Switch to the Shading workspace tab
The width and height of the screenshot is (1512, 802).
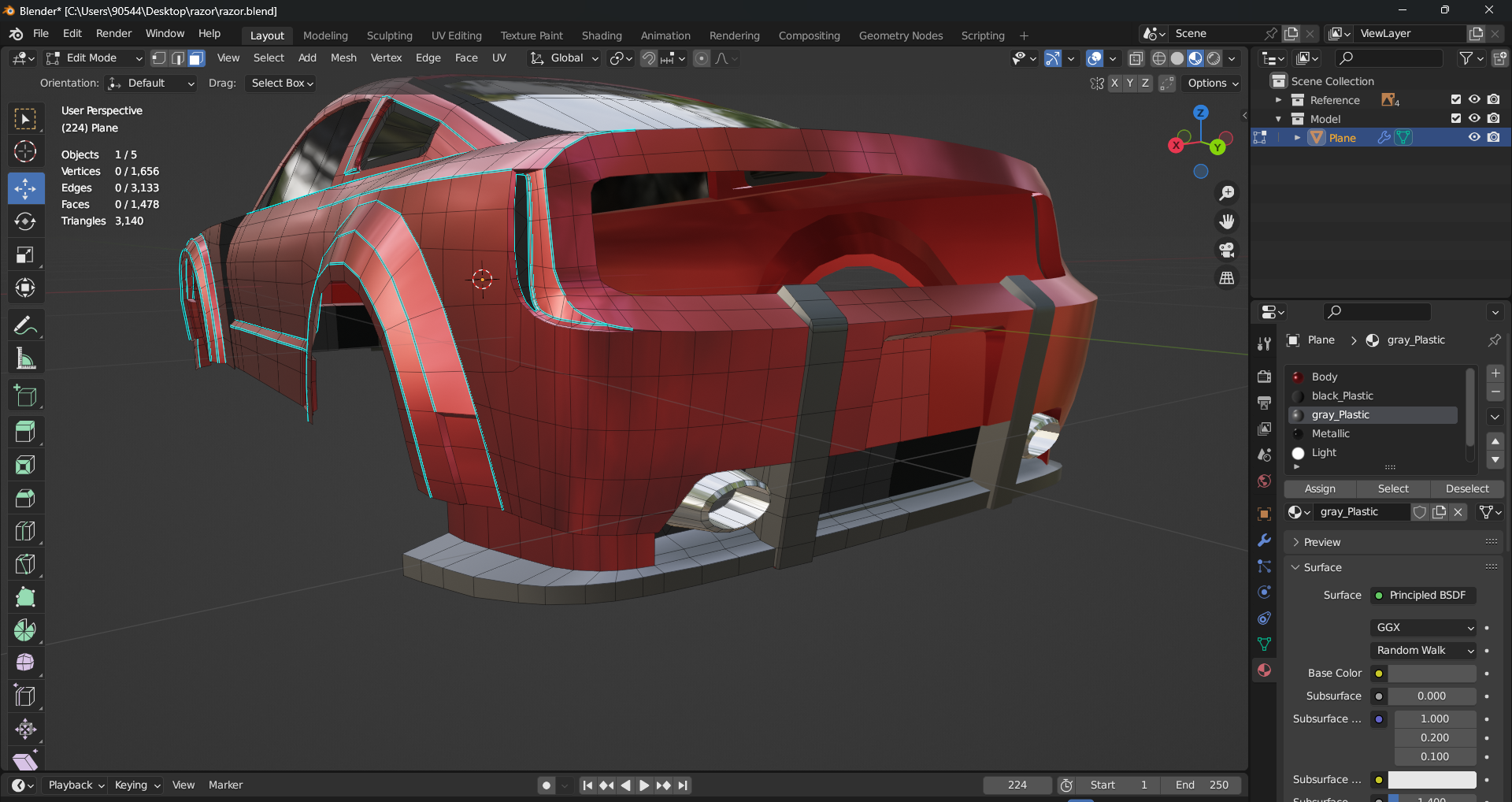coord(601,35)
